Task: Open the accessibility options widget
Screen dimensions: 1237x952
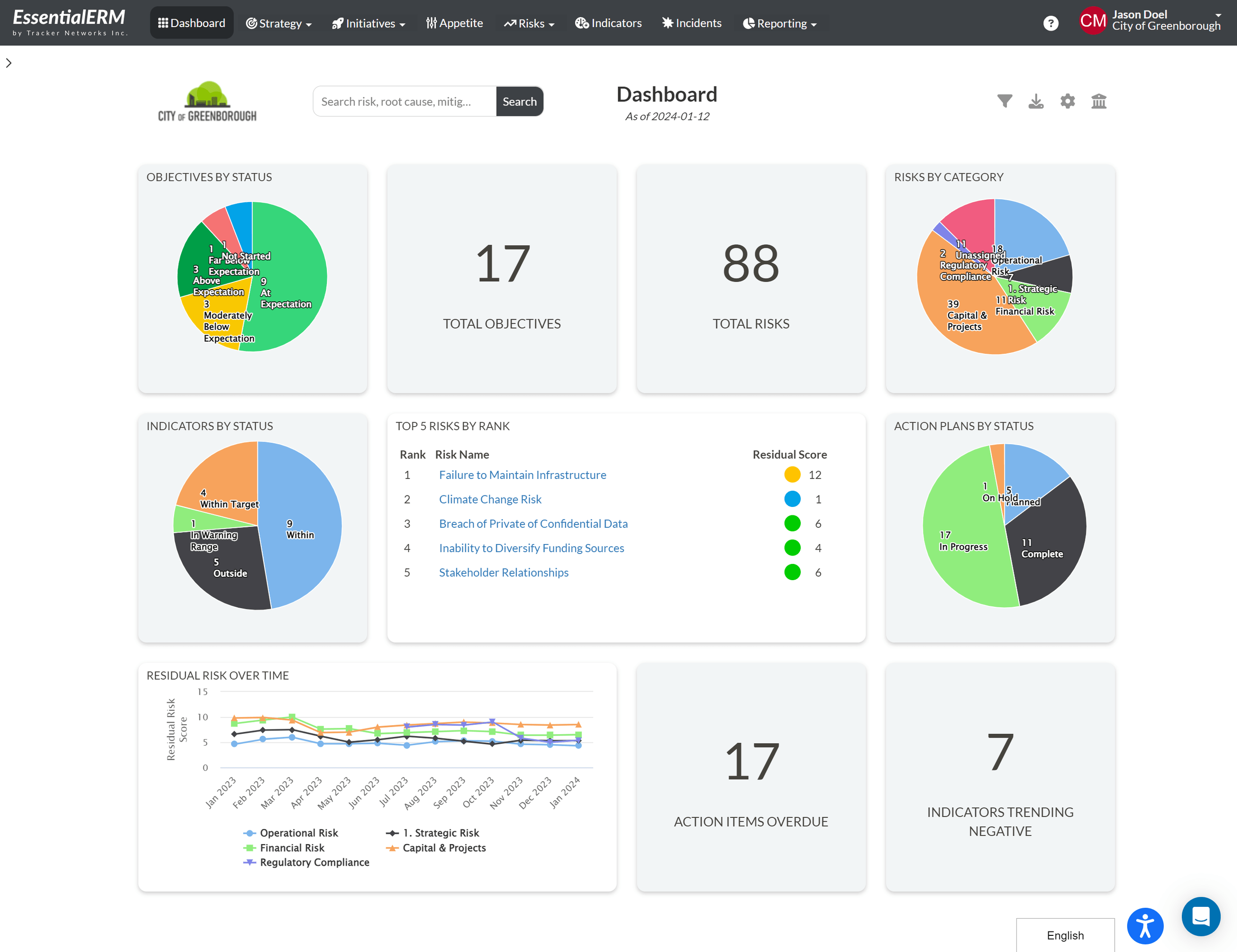Action: pyautogui.click(x=1146, y=926)
